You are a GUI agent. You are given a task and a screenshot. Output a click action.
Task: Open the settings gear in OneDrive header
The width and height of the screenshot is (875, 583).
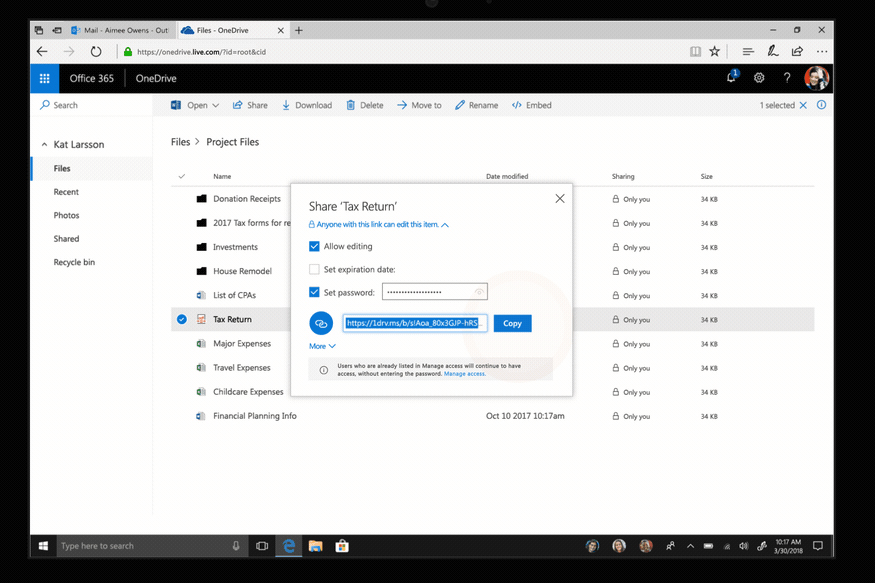[x=759, y=78]
